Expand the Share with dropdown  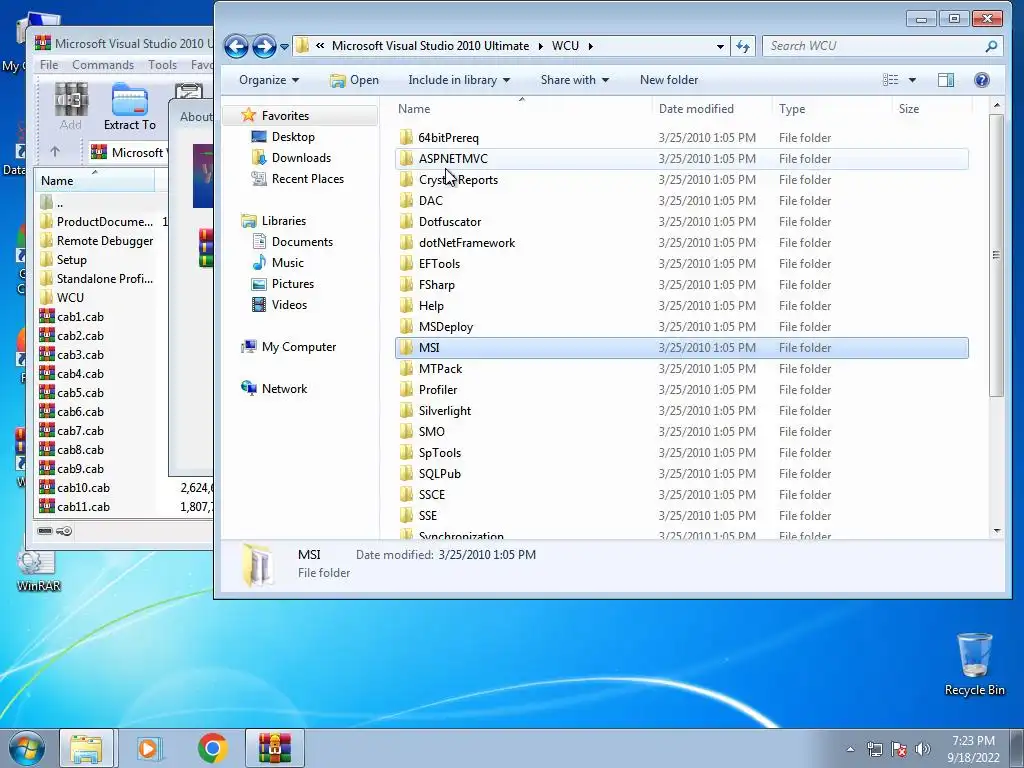(575, 80)
